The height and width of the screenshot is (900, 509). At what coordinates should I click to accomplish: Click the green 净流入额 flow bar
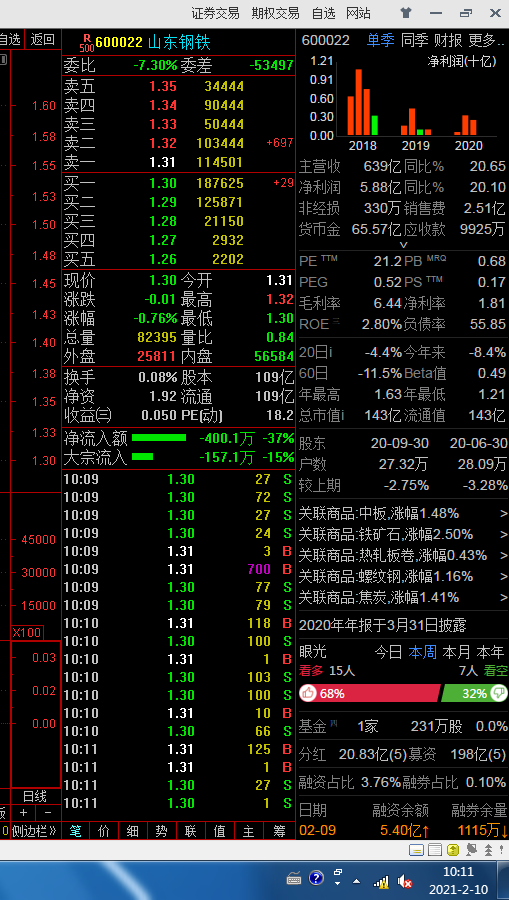(159, 438)
